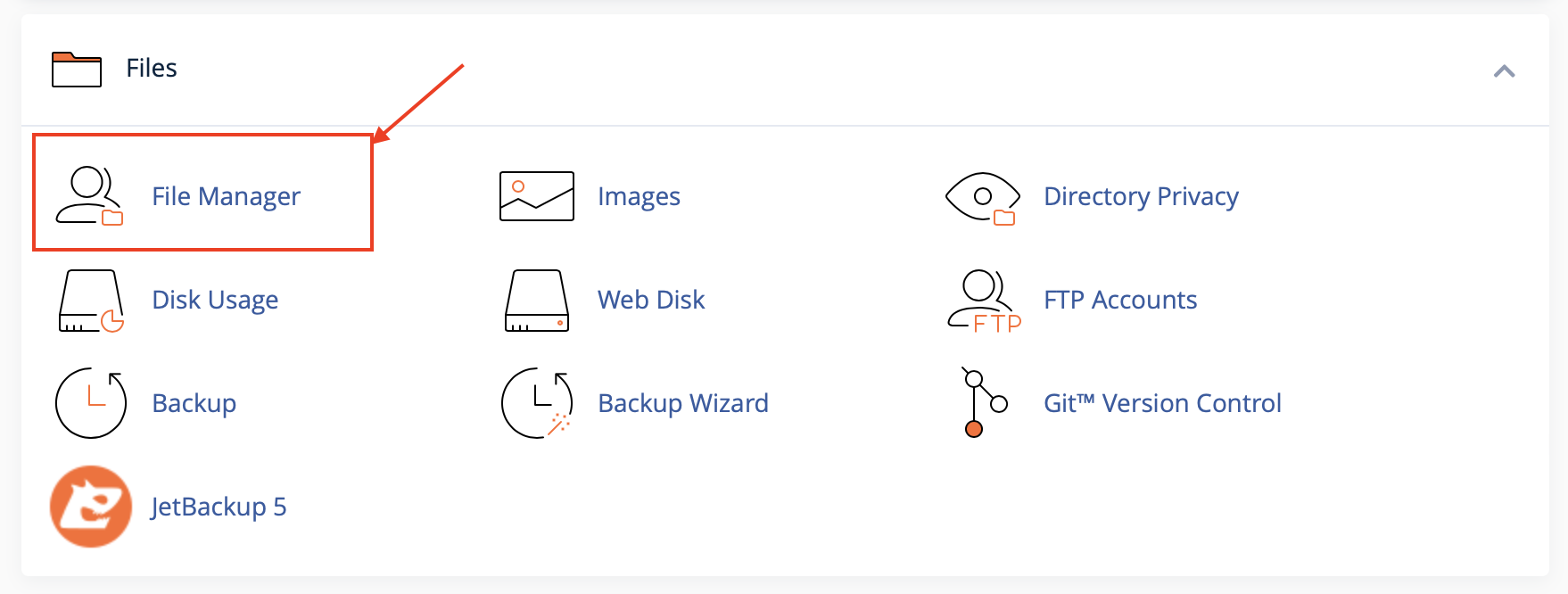Screen dimensions: 1568x594
Task: Click the JetBackup 5 logo
Action: pos(90,507)
